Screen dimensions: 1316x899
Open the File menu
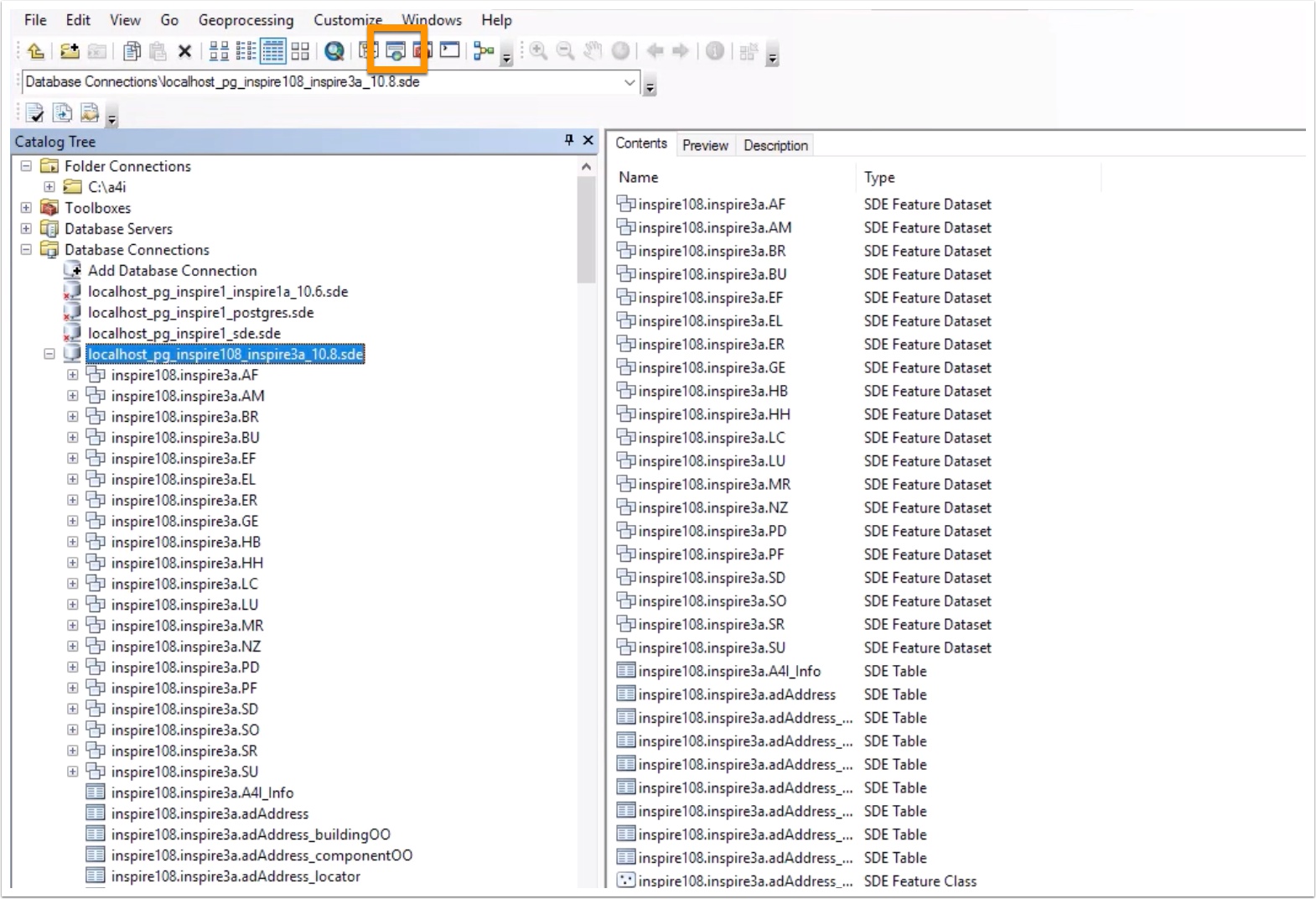pyautogui.click(x=35, y=20)
